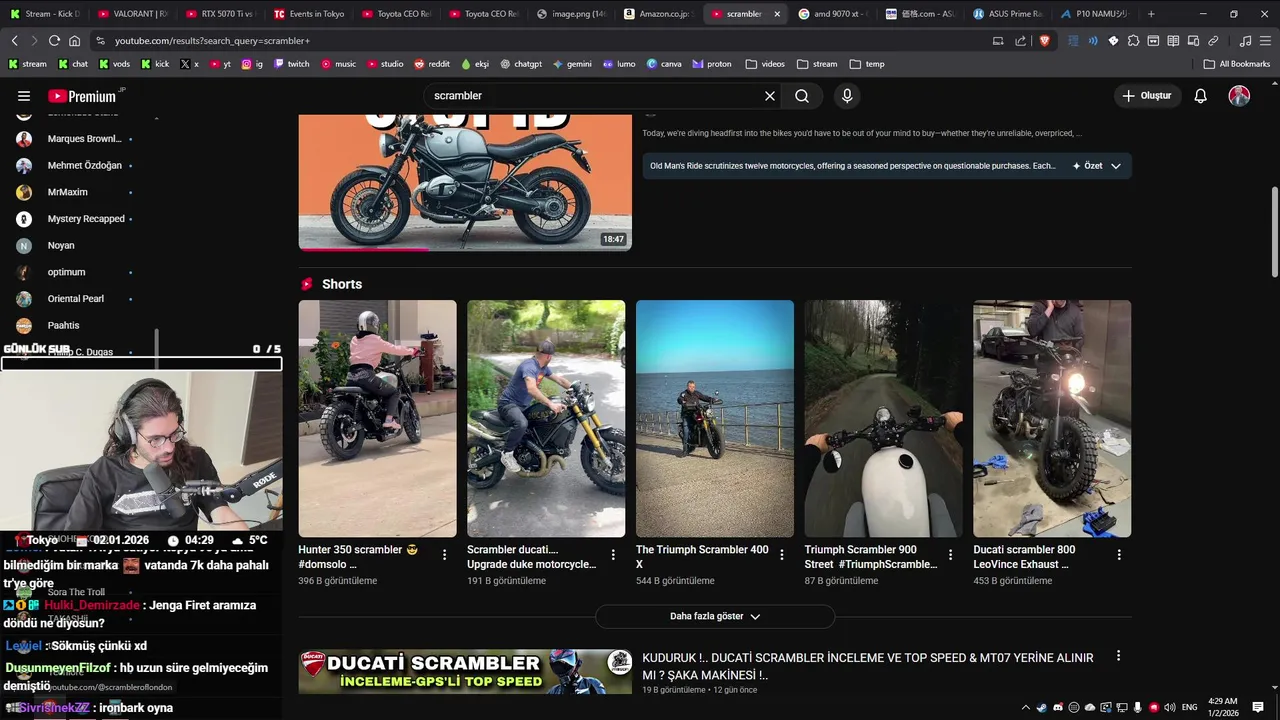Open the gemini bookmark
The width and height of the screenshot is (1280, 720).
click(572, 64)
